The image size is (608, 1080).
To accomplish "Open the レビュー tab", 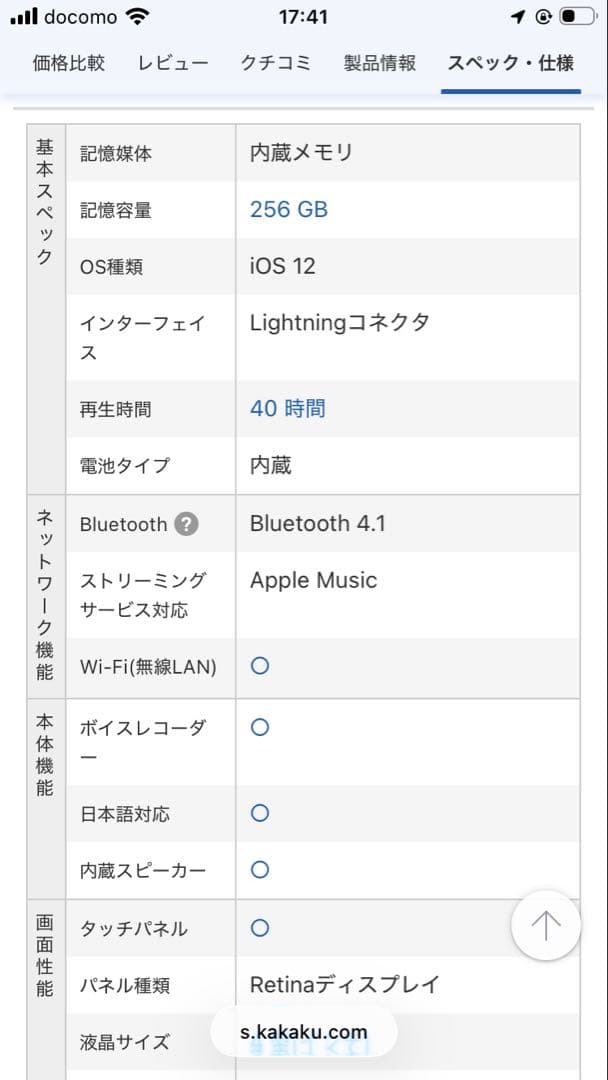I will click(x=172, y=62).
